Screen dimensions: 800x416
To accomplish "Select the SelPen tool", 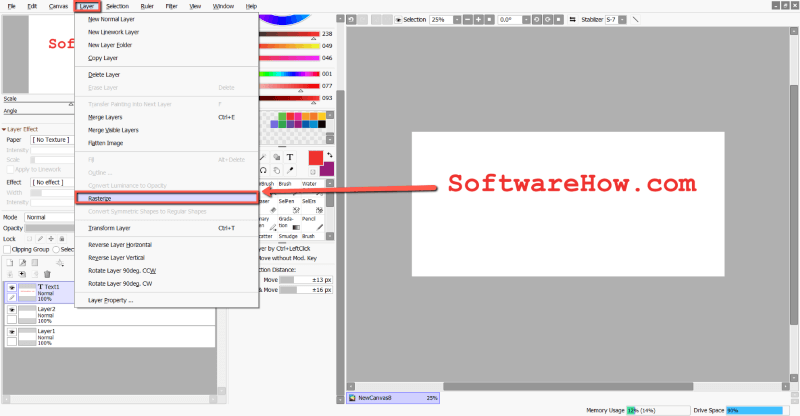I will (289, 205).
